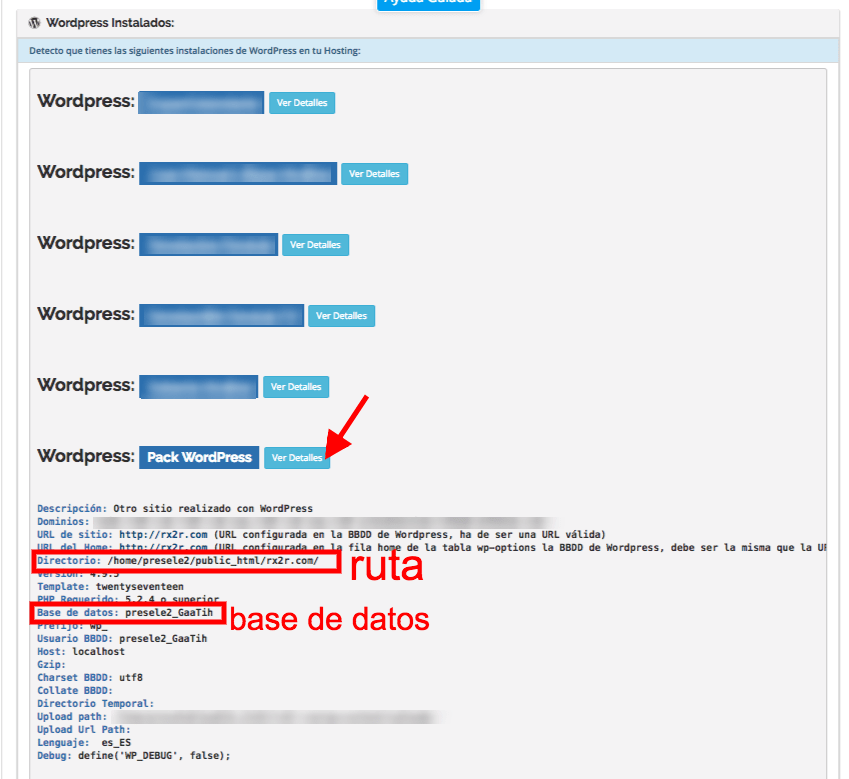The width and height of the screenshot is (849, 779).
Task: Click the WordPress logo in the header
Action: pos(34,21)
